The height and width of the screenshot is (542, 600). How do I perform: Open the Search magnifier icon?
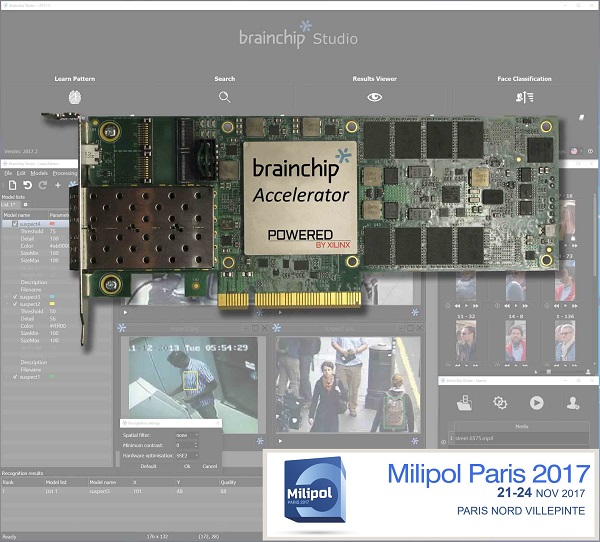(225, 97)
